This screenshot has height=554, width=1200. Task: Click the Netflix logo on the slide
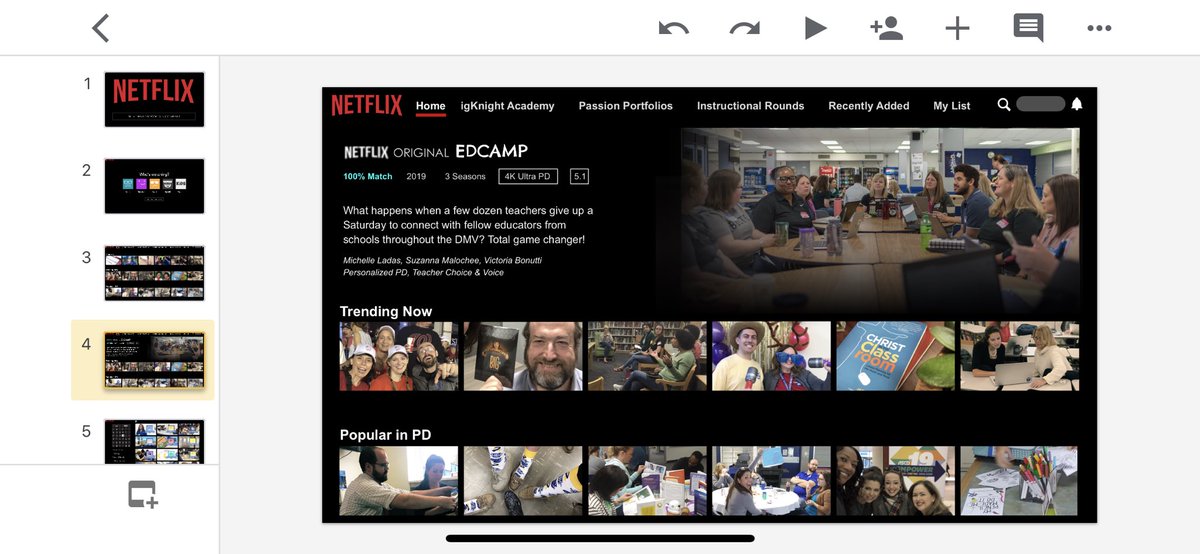[366, 105]
